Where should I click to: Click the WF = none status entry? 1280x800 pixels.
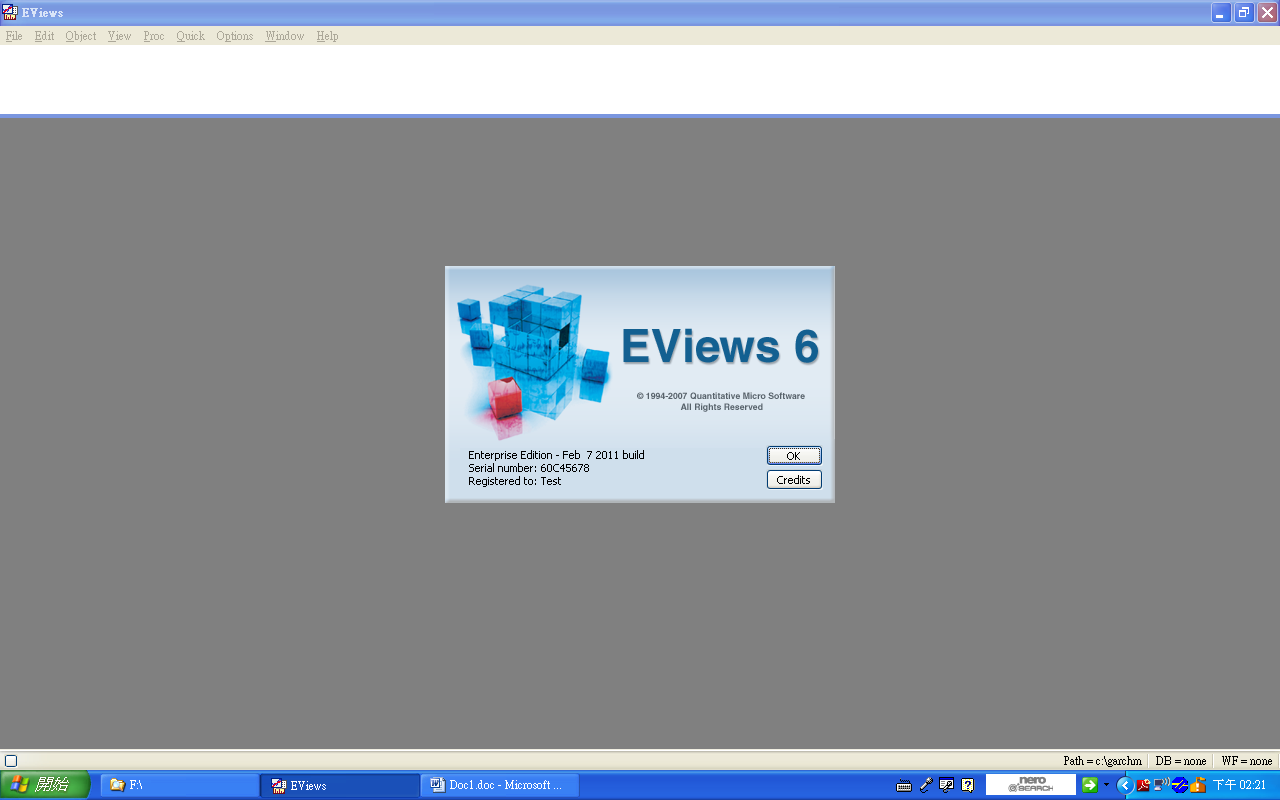[1247, 761]
